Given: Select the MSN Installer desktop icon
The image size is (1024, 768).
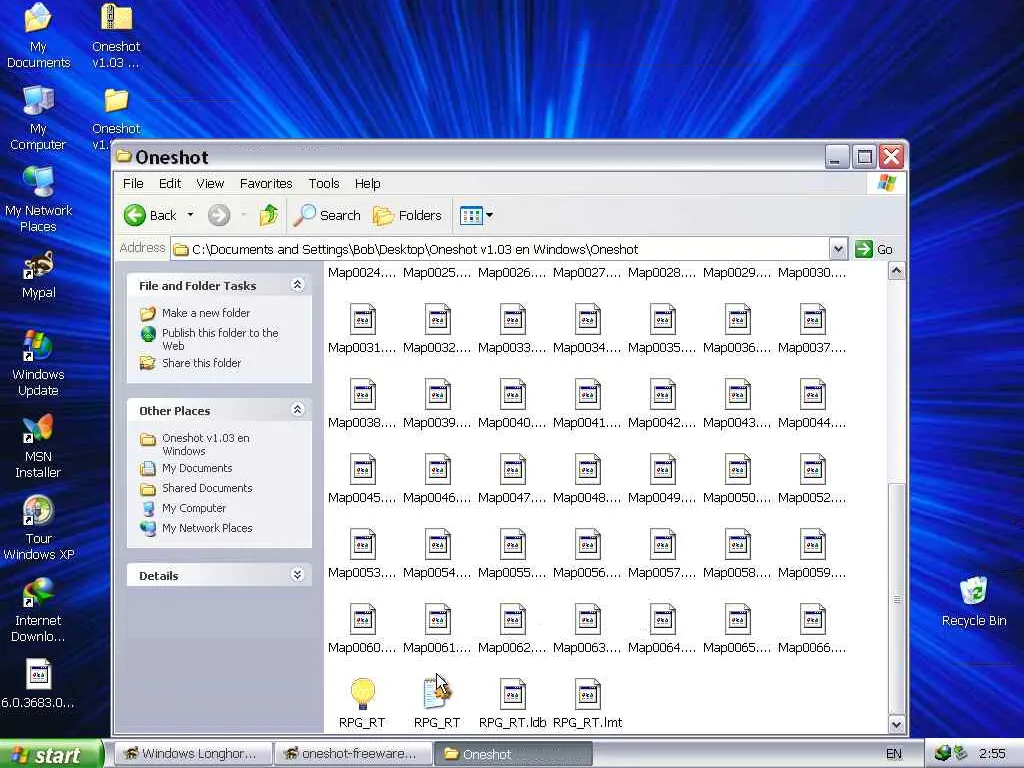Looking at the screenshot, I should (38, 447).
